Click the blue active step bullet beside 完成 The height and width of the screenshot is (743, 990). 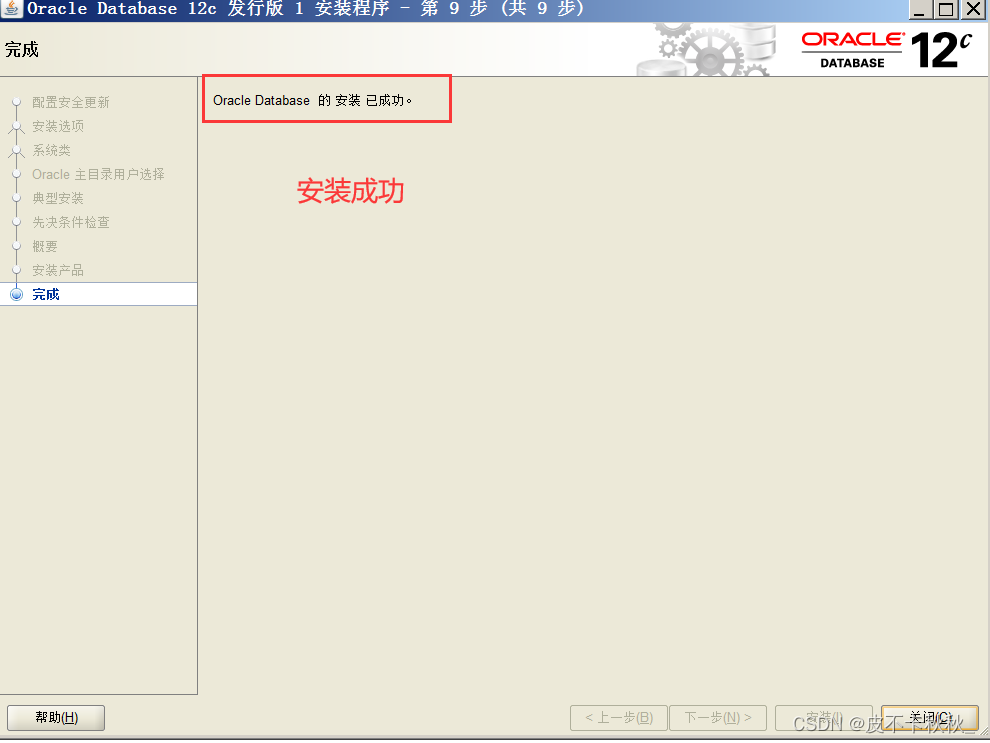(x=17, y=294)
